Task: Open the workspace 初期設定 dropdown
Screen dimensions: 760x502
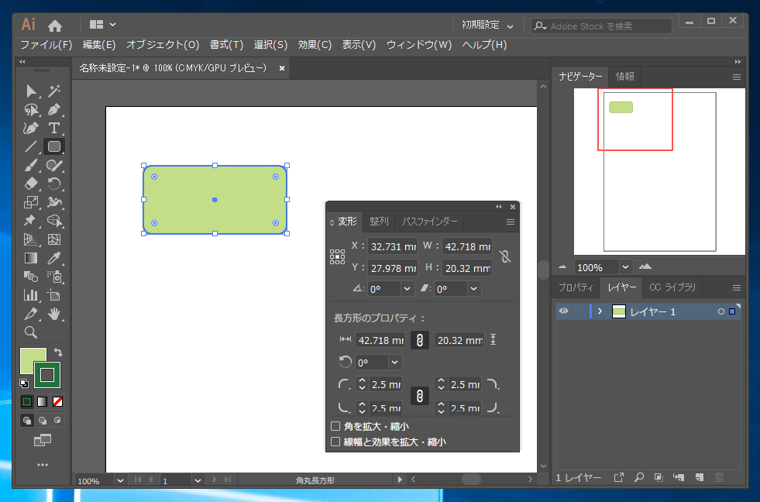Action: pyautogui.click(x=487, y=25)
